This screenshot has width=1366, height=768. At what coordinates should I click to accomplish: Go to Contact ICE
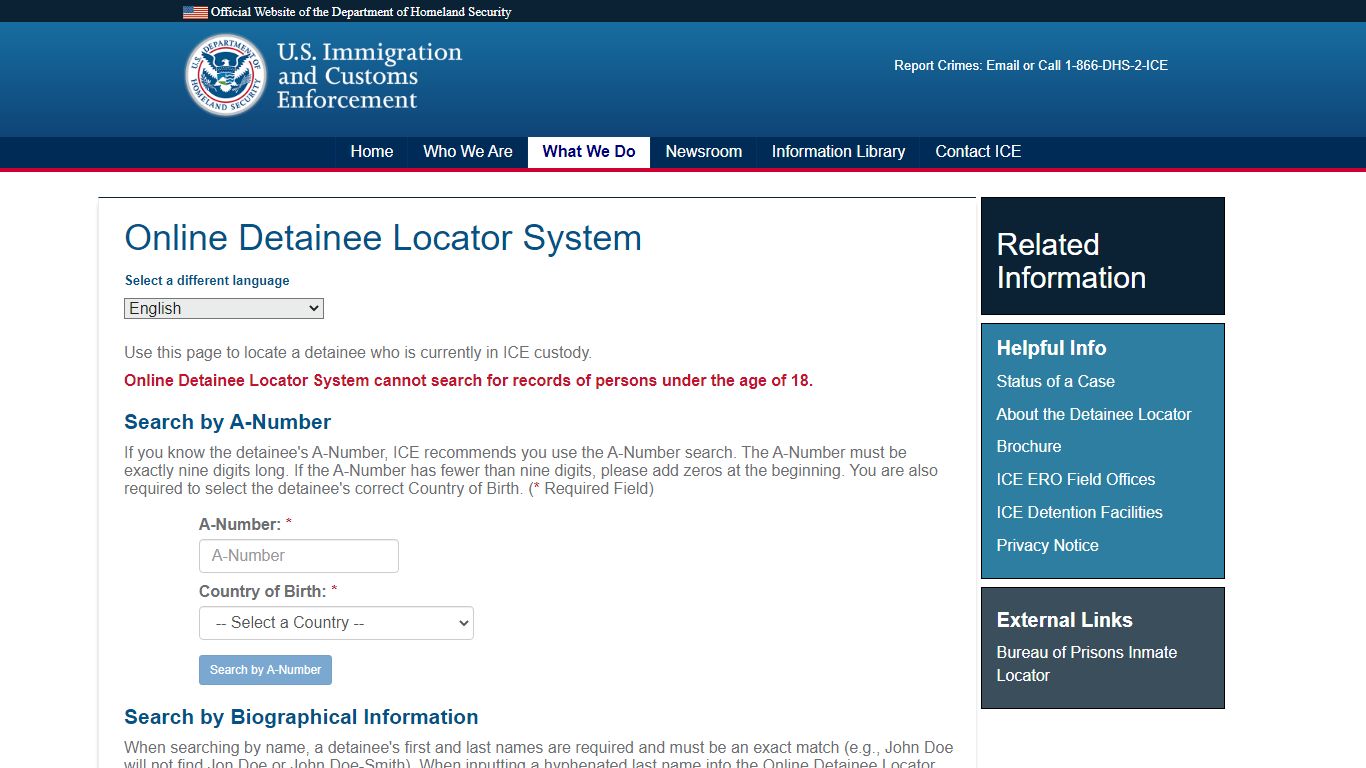tap(978, 152)
